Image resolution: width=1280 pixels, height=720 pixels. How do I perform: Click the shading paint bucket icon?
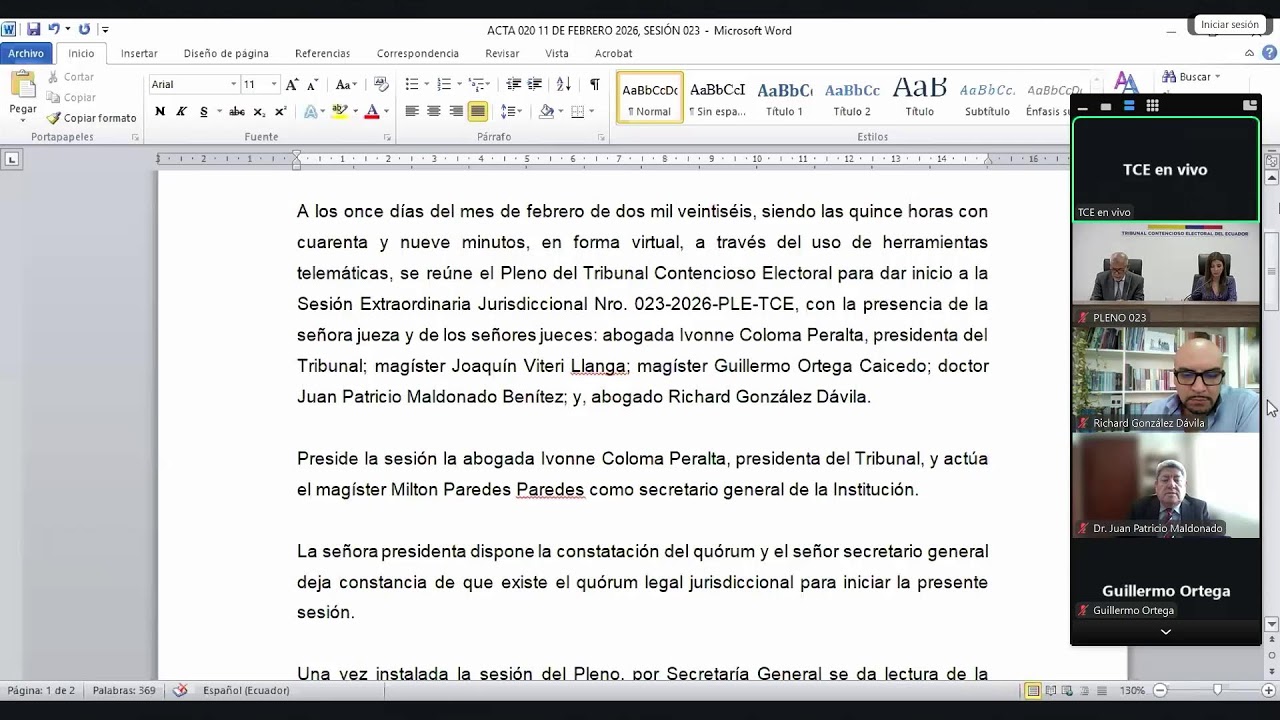[546, 112]
